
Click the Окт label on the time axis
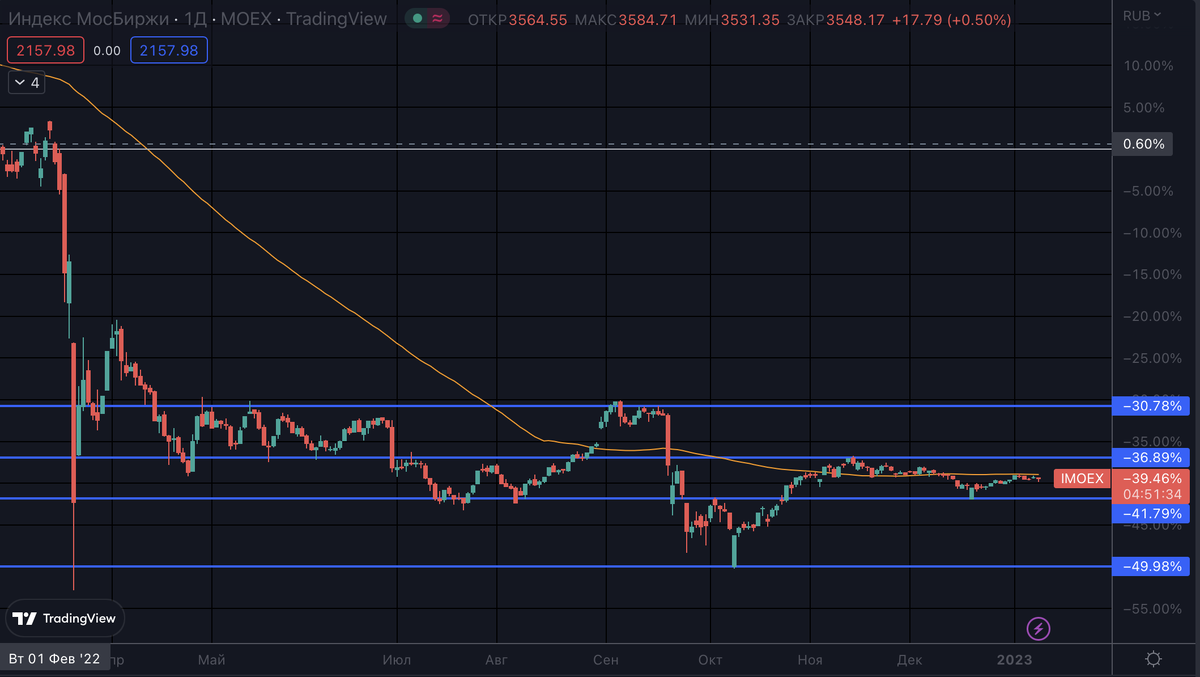(710, 660)
